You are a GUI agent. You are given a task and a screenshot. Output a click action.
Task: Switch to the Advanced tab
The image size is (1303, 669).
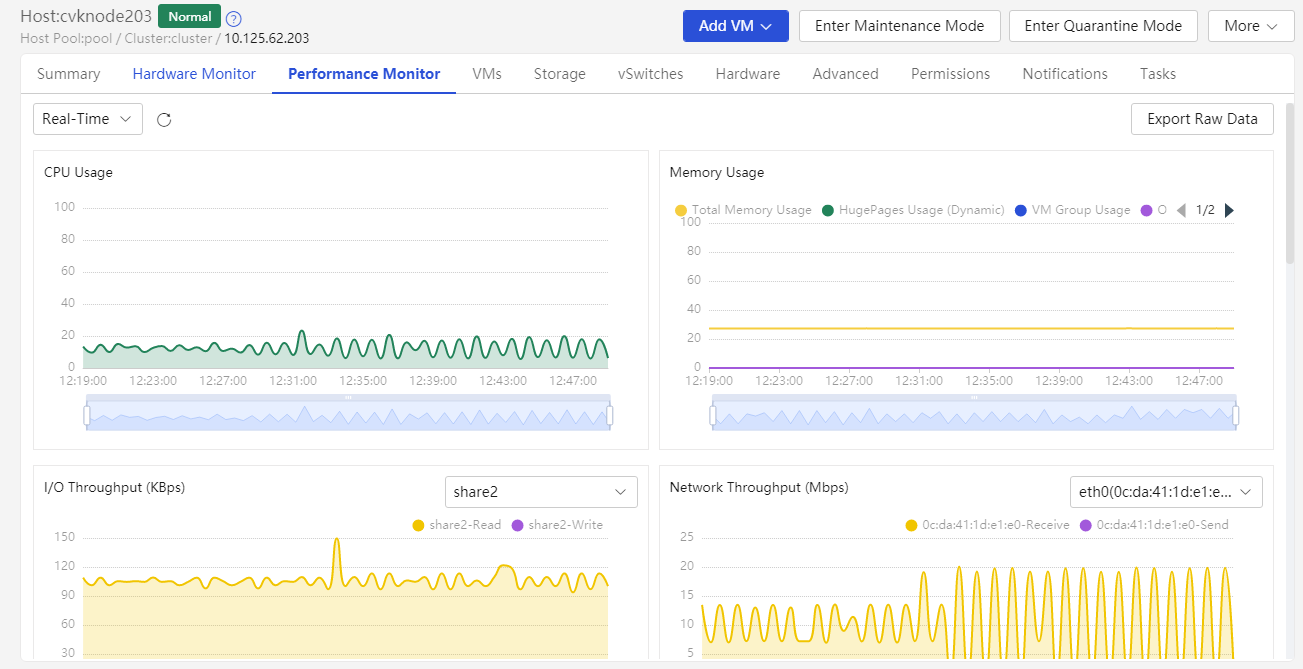tap(846, 74)
